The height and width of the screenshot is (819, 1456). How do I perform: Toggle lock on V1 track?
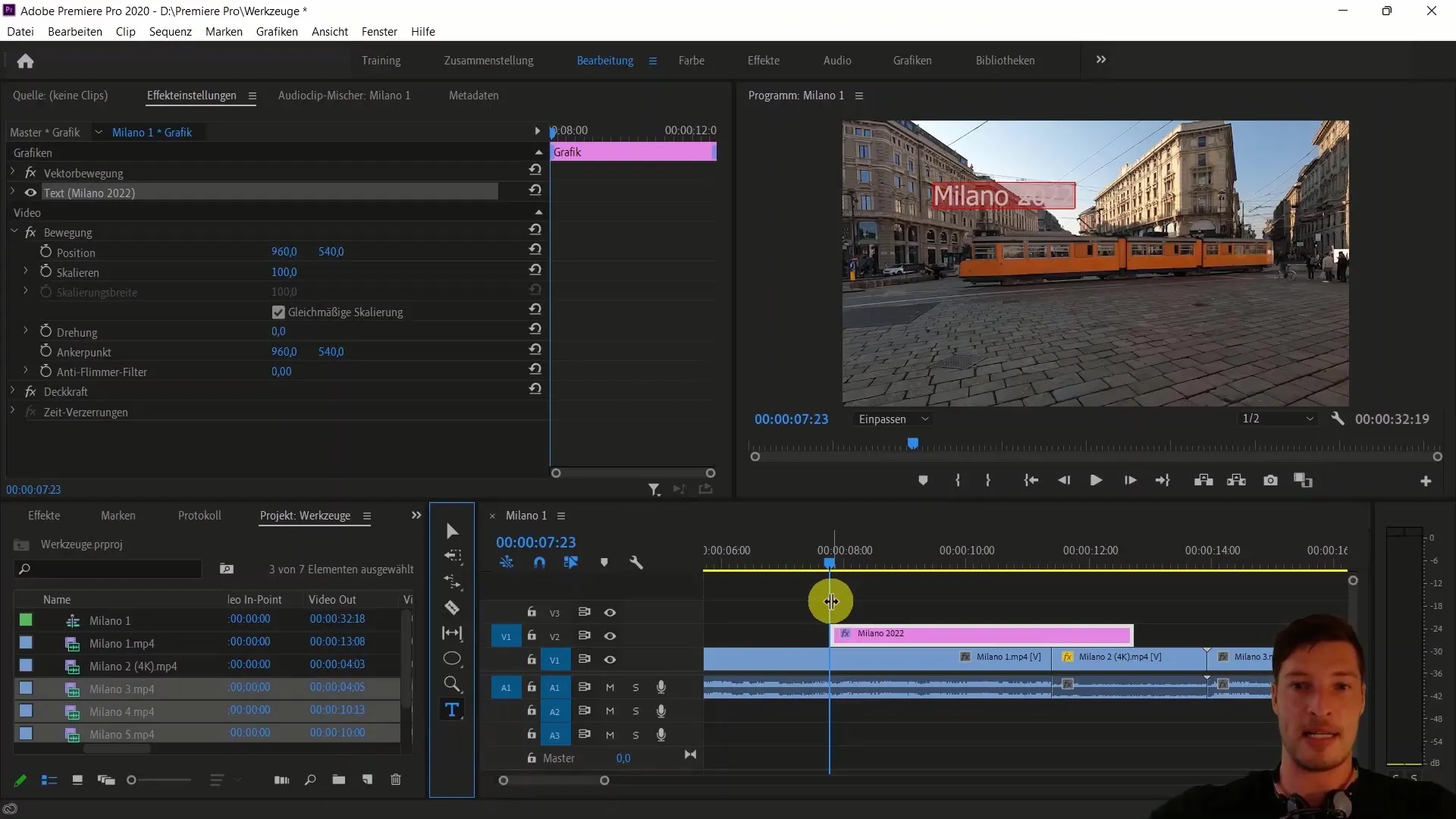(x=532, y=659)
